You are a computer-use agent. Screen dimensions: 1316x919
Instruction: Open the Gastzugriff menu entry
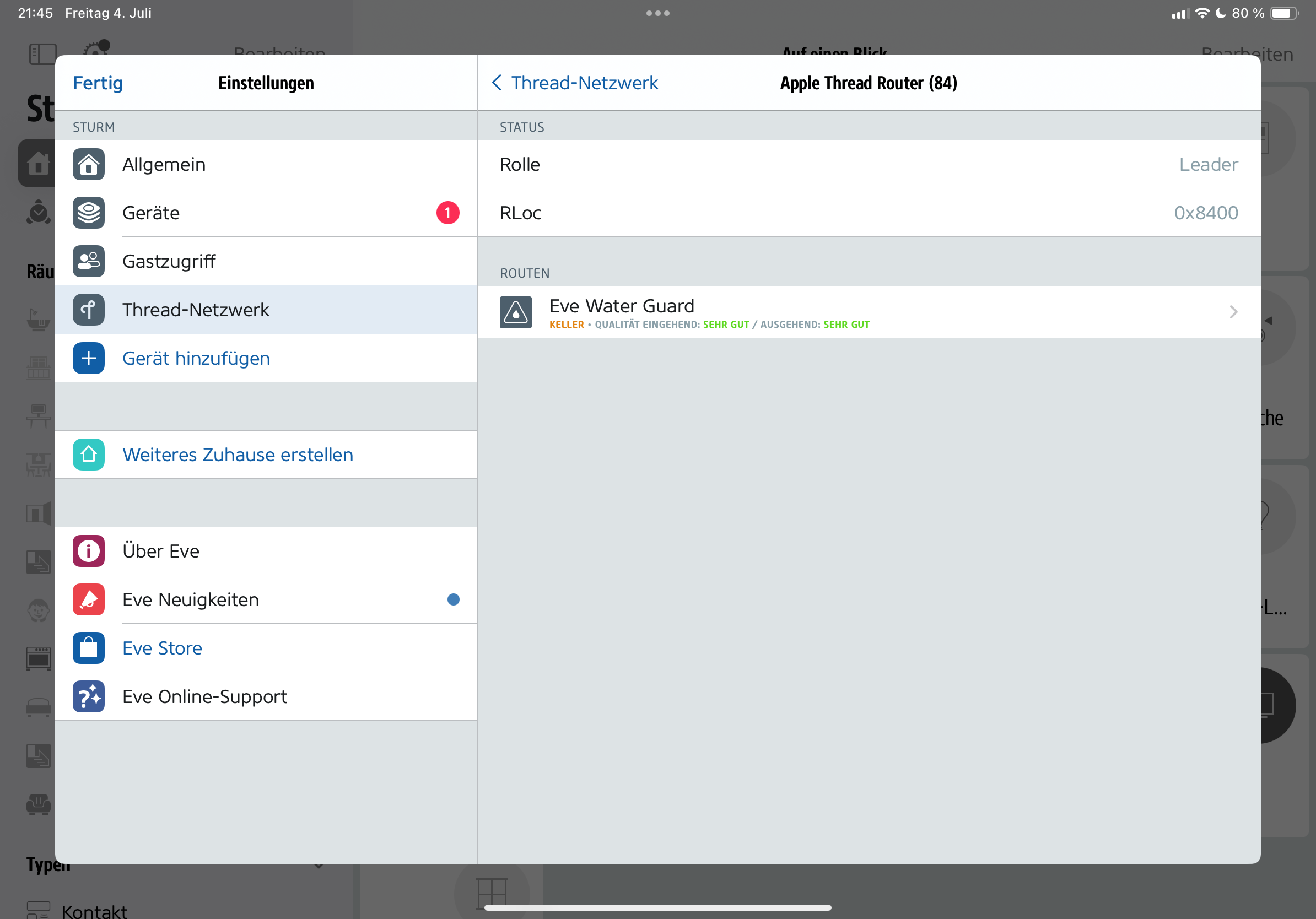tap(169, 261)
